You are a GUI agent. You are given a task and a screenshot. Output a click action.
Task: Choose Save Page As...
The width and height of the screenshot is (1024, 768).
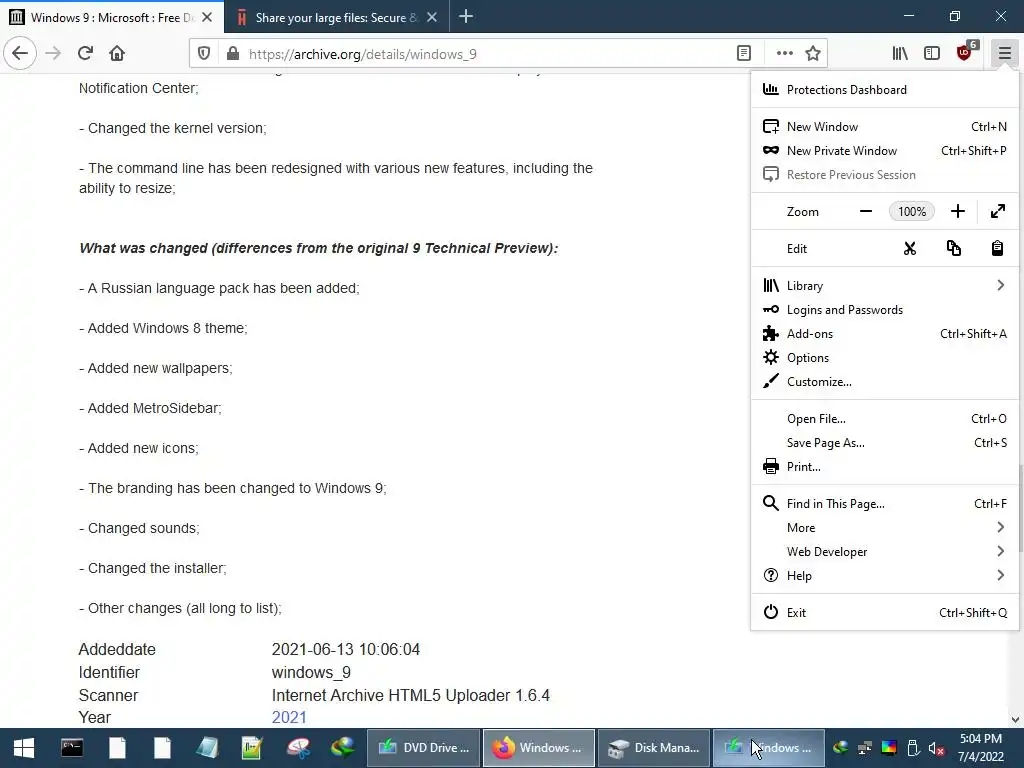click(x=885, y=443)
